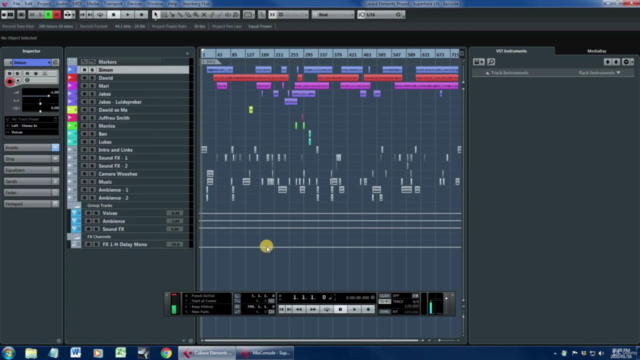Open the Edit menu
The width and height of the screenshot is (640, 360).
28,4
